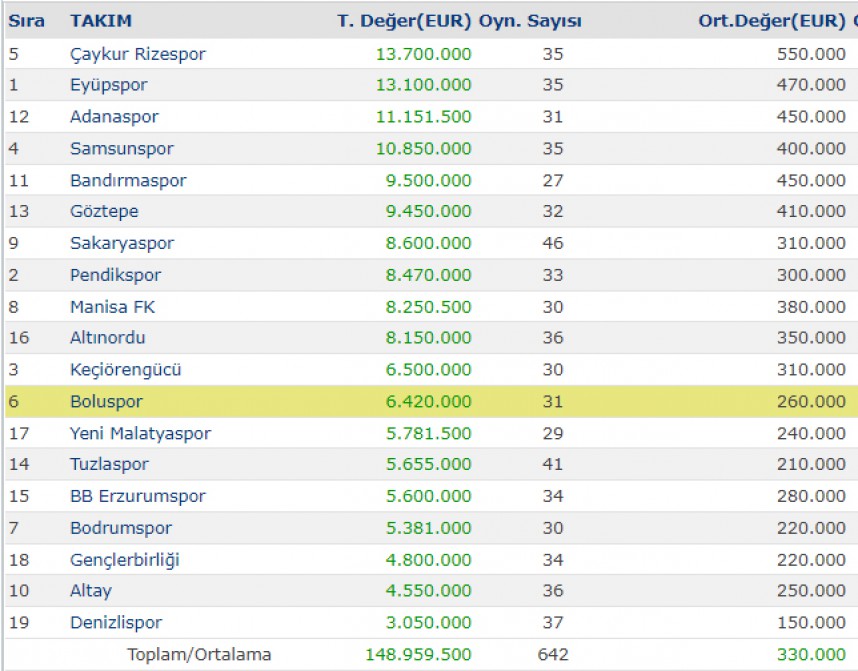Image resolution: width=858 pixels, height=671 pixels.
Task: Open the Eyüpspor team link
Action: [109, 85]
